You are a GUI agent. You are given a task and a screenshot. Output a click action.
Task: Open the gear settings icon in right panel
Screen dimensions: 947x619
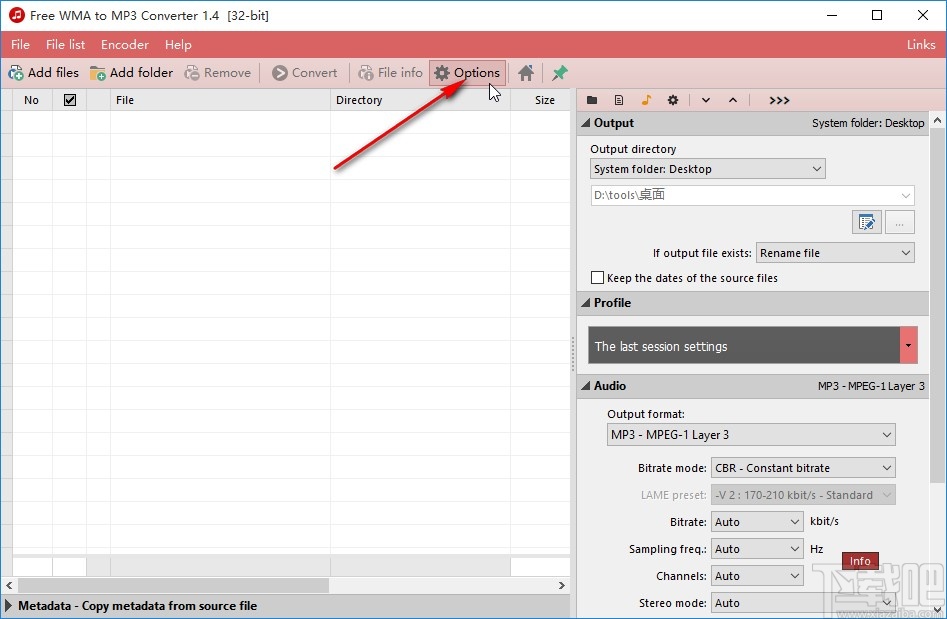coord(673,100)
